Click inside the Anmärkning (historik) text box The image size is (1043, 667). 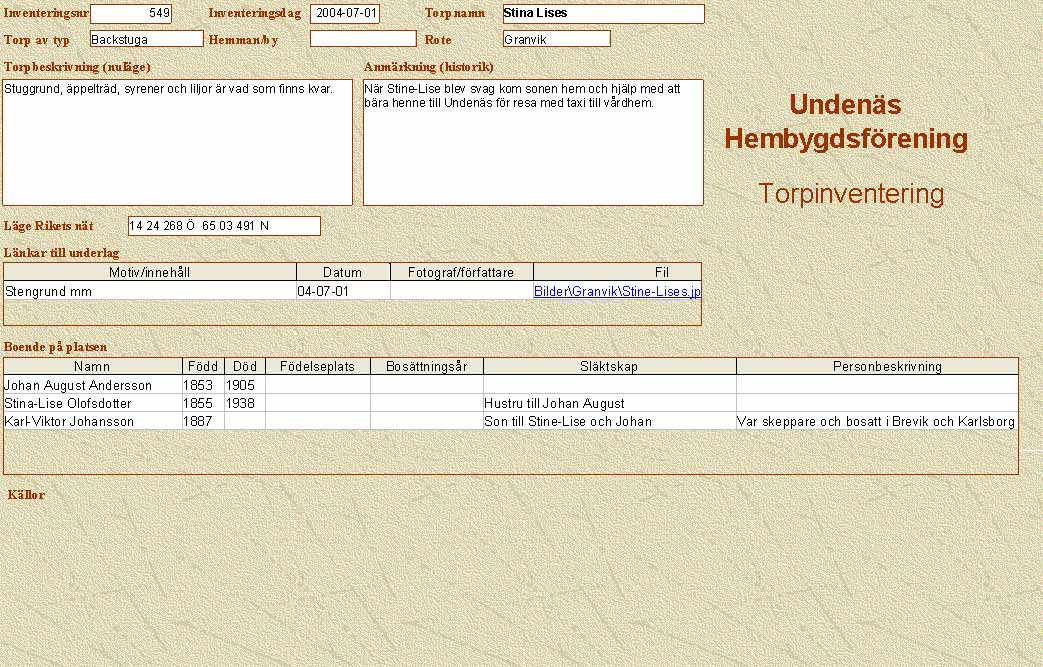[x=532, y=143]
